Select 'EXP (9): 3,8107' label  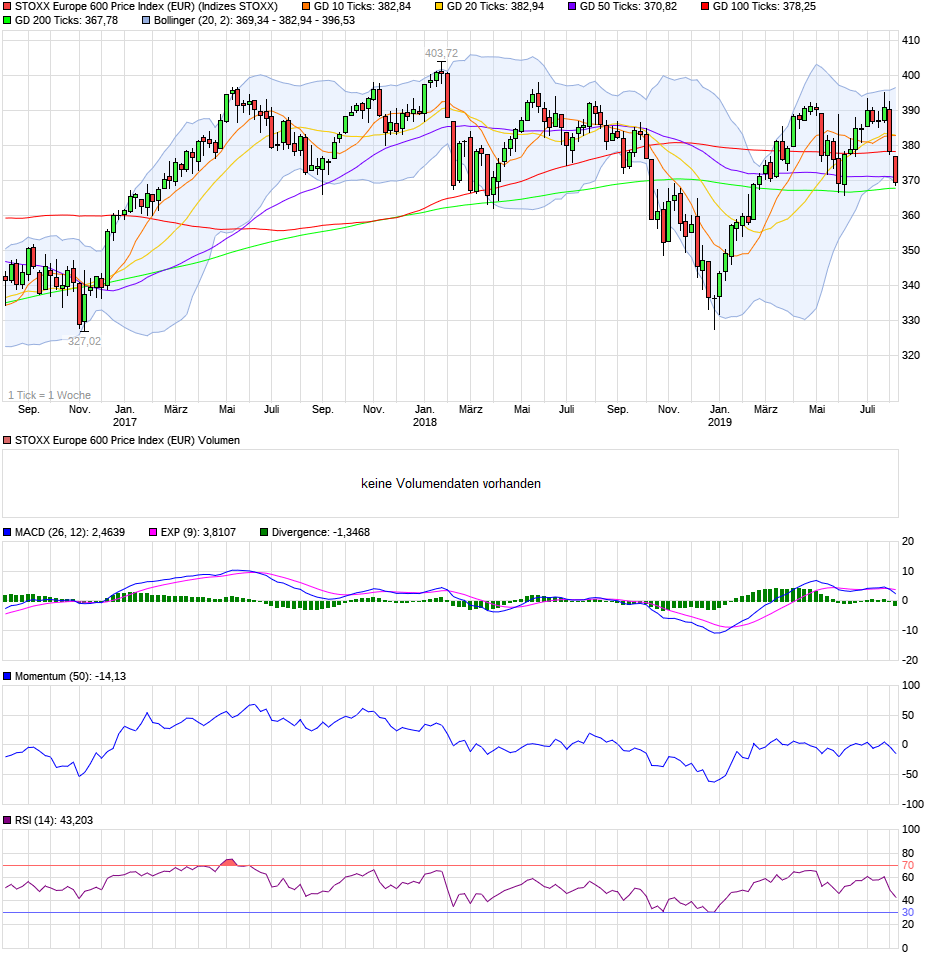199,533
